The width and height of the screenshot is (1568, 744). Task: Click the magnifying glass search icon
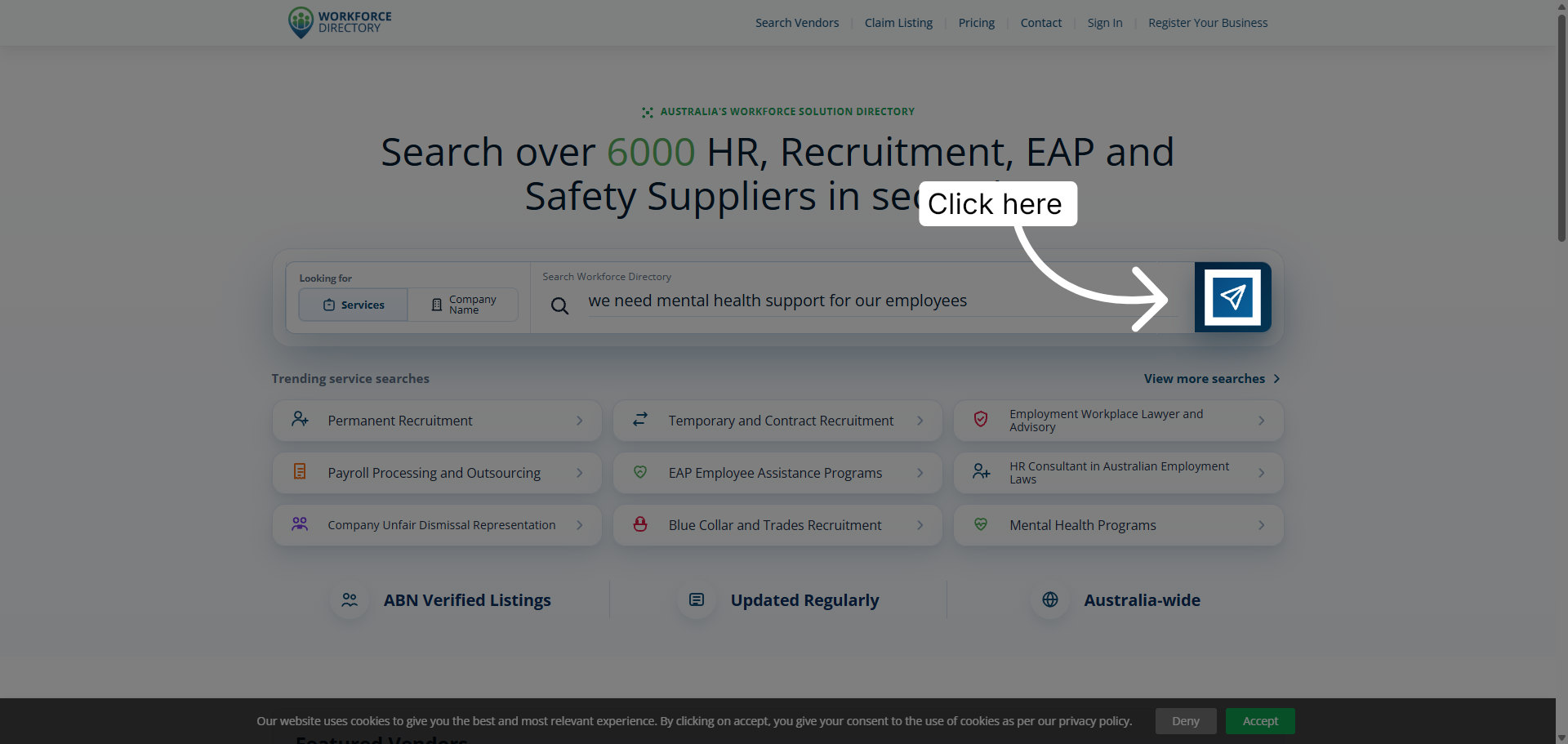[559, 306]
